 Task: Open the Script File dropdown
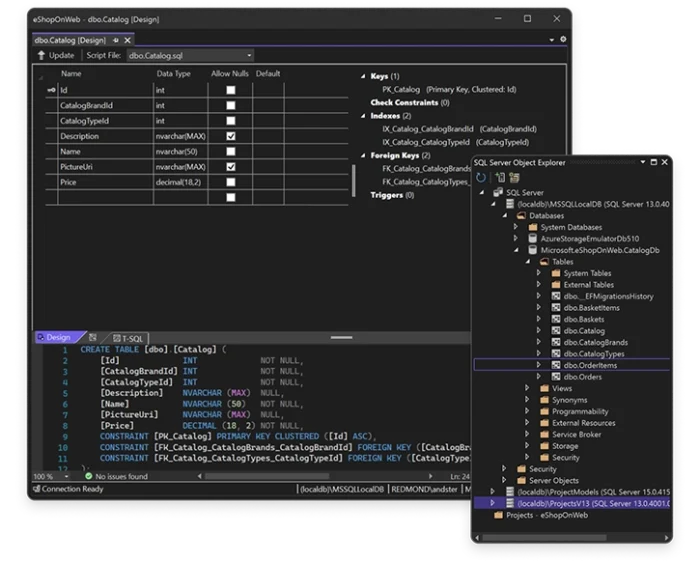click(x=249, y=55)
